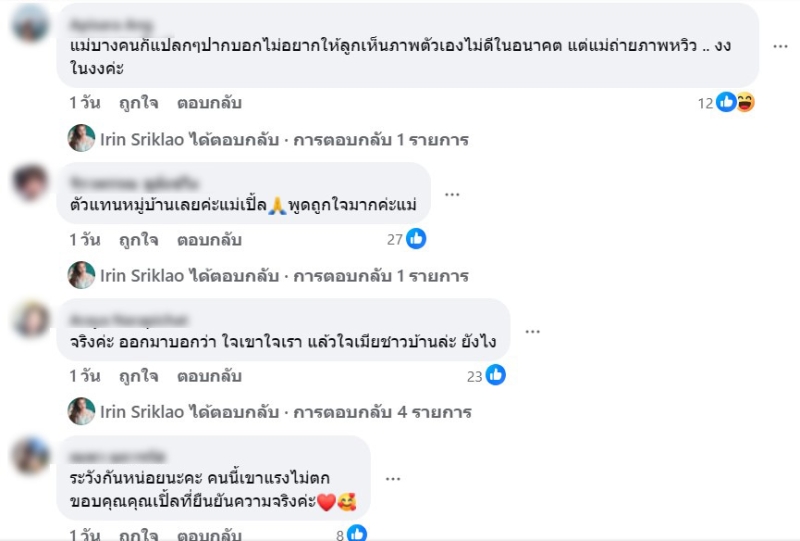Open the blurred author name of last comment
The height and width of the screenshot is (541, 800).
[x=117, y=456]
